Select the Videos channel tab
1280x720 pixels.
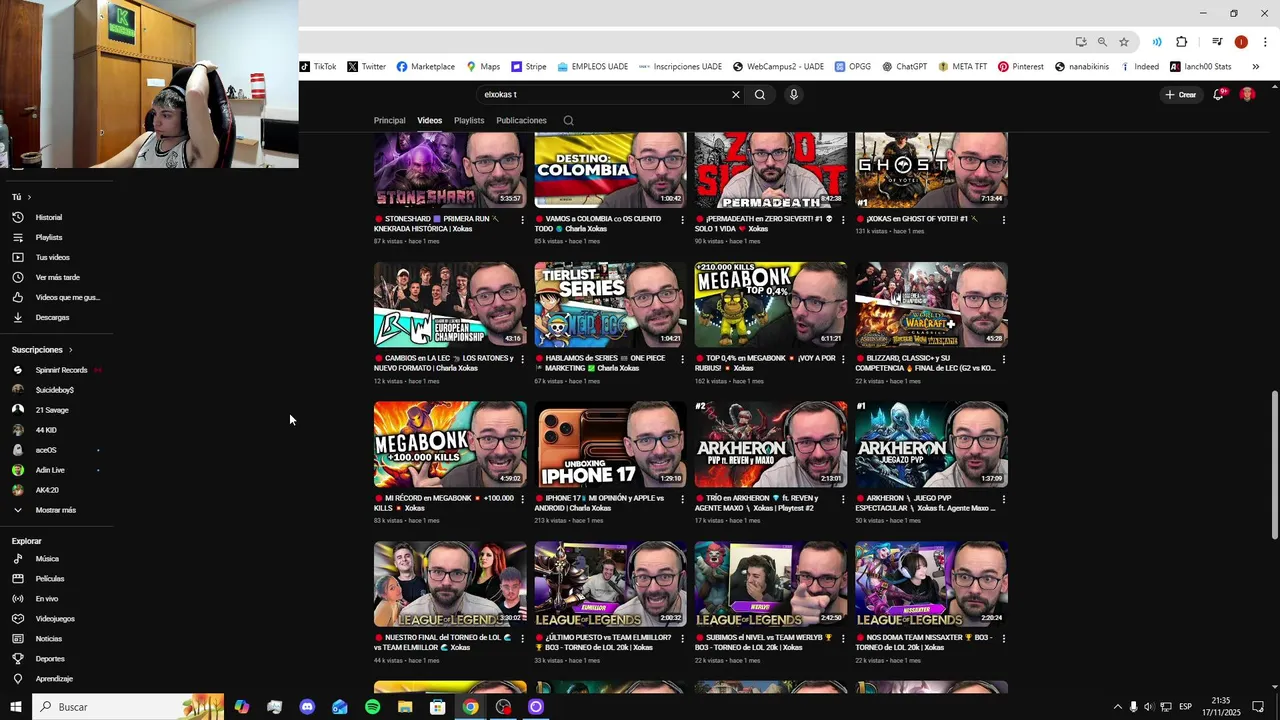coord(430,121)
